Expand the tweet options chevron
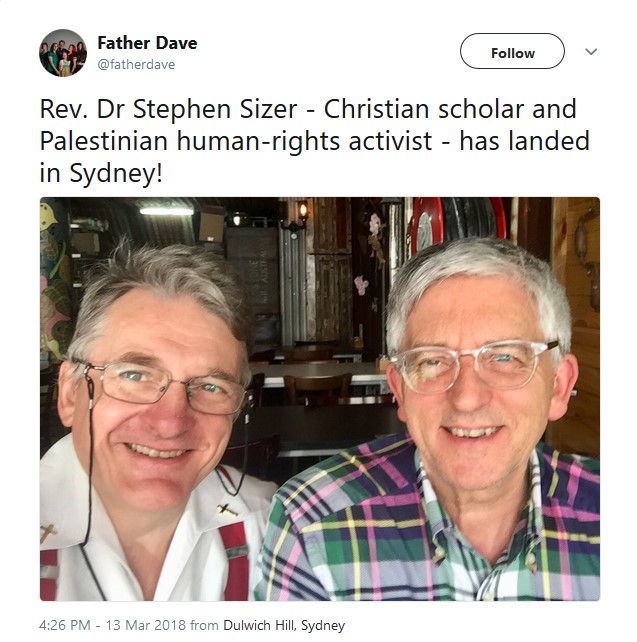637x642 pixels. [x=591, y=52]
